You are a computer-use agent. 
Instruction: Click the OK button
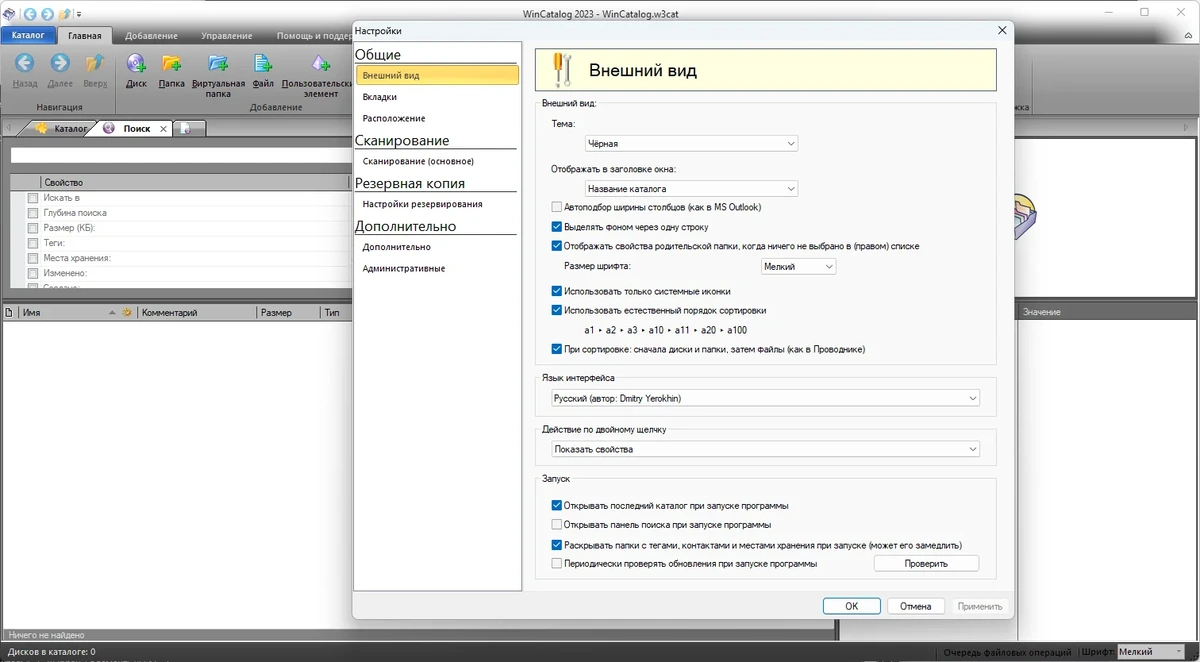(x=851, y=606)
